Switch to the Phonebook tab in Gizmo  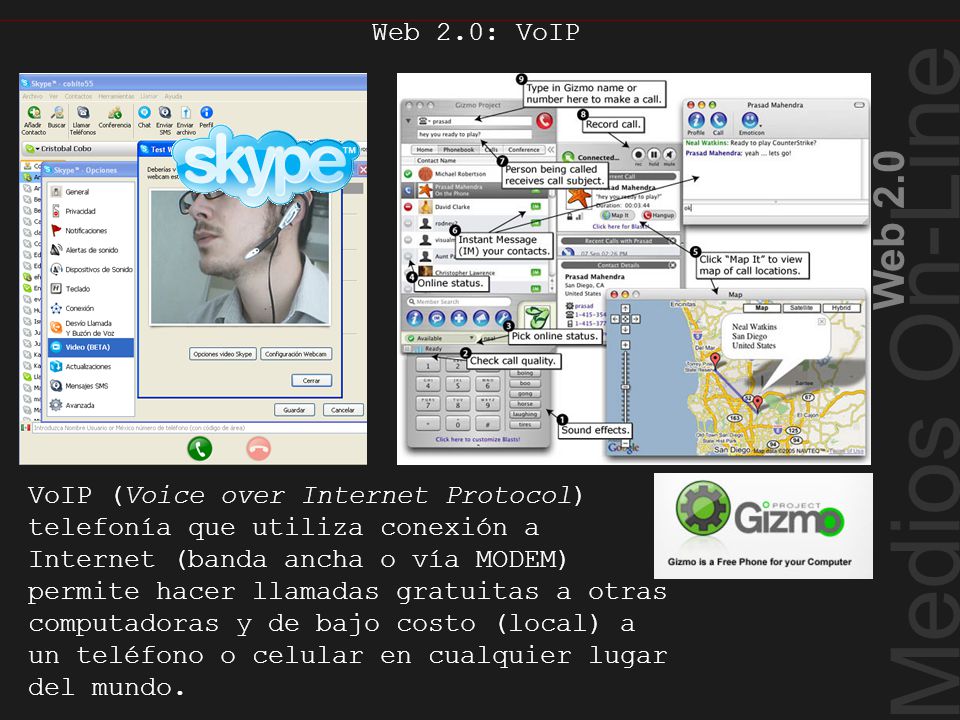pos(459,149)
